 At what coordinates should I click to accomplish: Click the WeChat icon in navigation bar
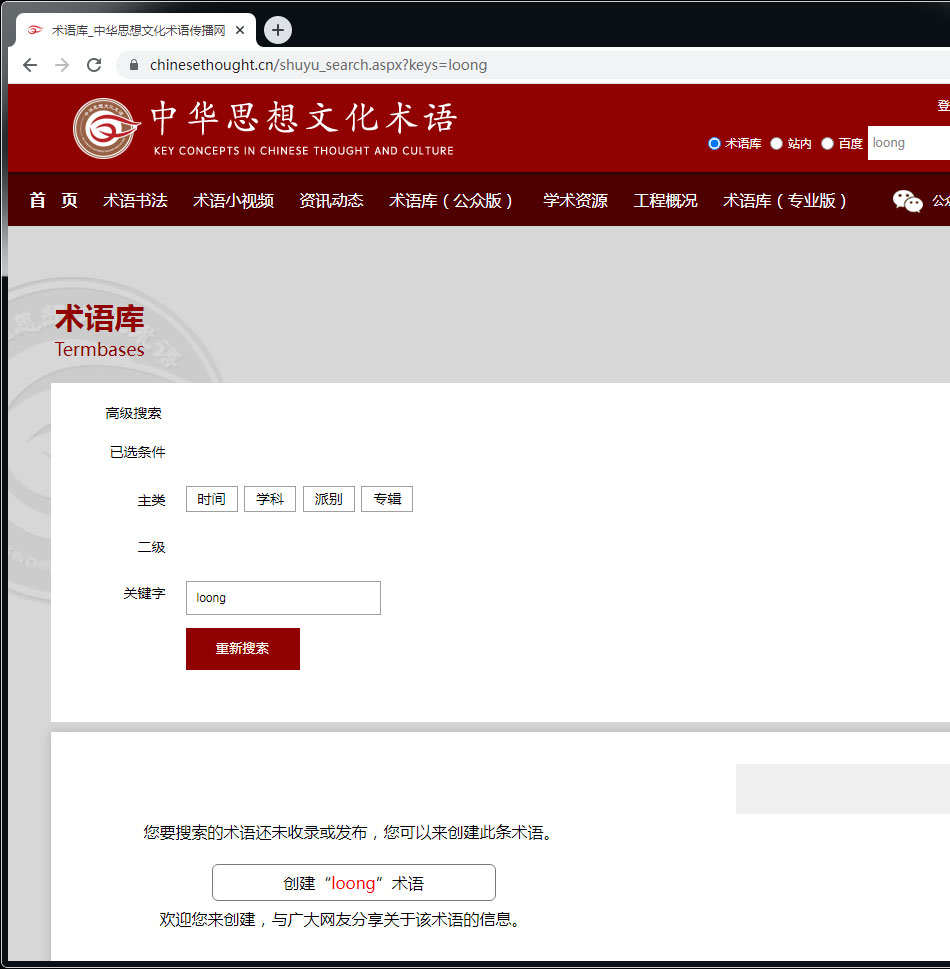907,201
